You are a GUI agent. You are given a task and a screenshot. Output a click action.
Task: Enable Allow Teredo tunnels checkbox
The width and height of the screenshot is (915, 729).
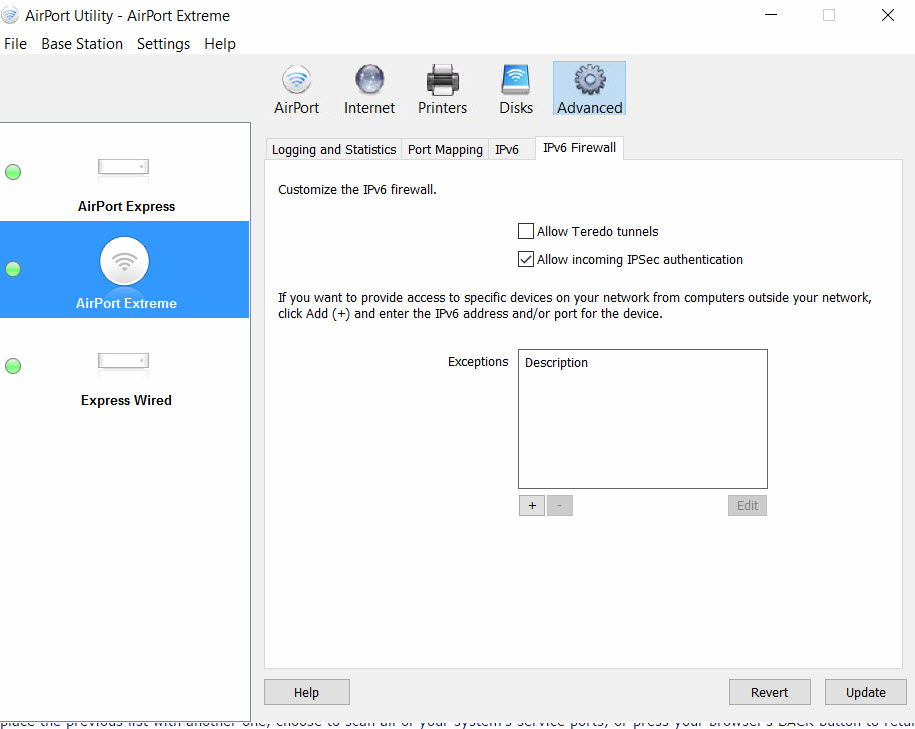pos(526,231)
